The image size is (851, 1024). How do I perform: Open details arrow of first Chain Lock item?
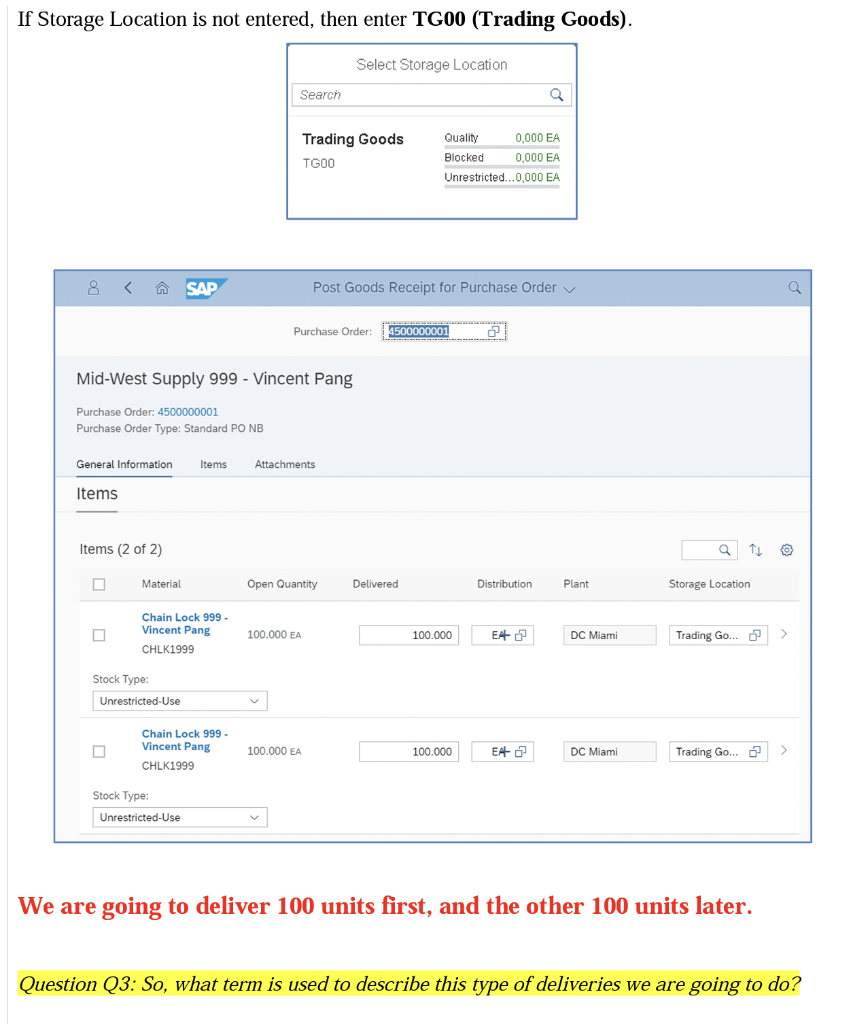pyautogui.click(x=784, y=634)
